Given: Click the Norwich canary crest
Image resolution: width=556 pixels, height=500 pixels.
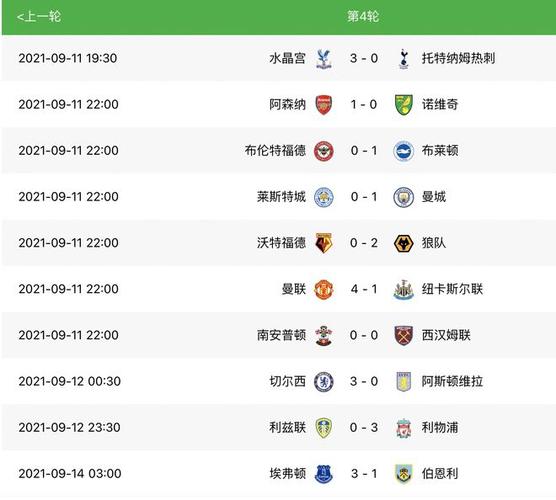Looking at the screenshot, I should [x=404, y=105].
